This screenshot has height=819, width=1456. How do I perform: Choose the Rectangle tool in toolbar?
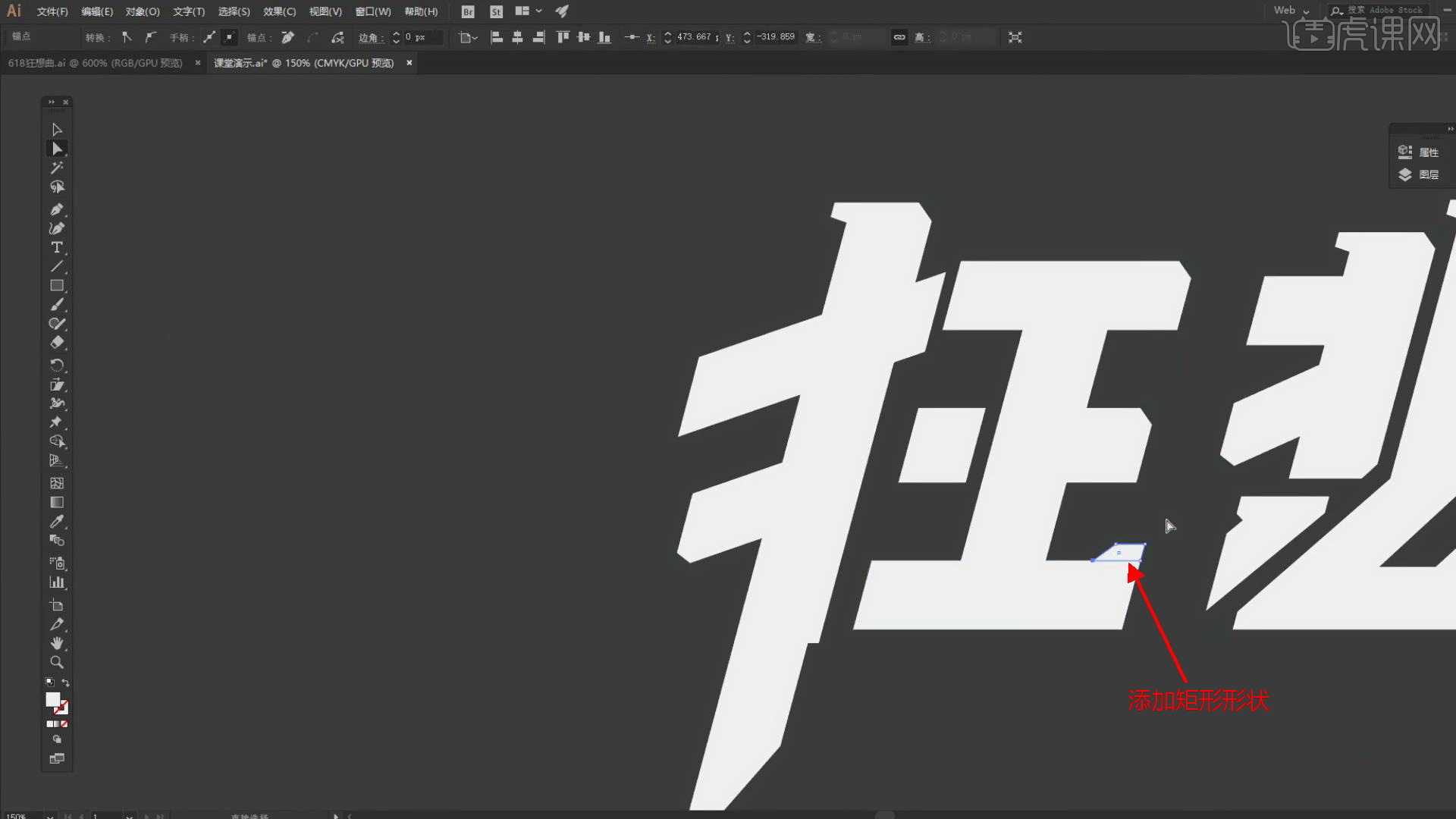(x=57, y=286)
